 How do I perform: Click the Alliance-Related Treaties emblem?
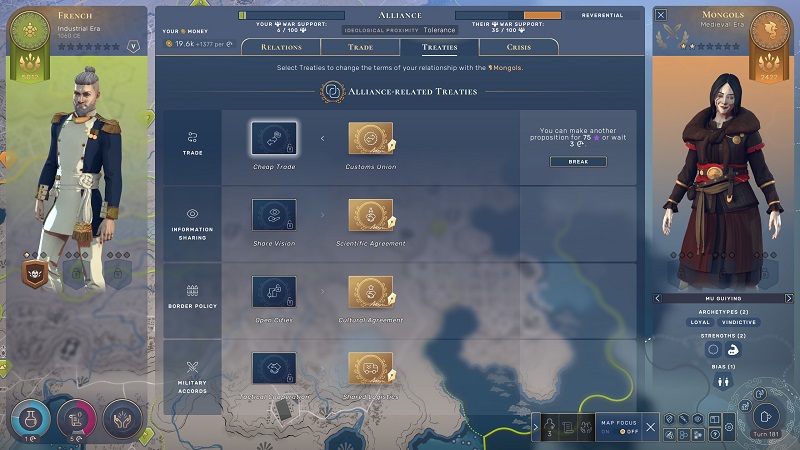[333, 92]
